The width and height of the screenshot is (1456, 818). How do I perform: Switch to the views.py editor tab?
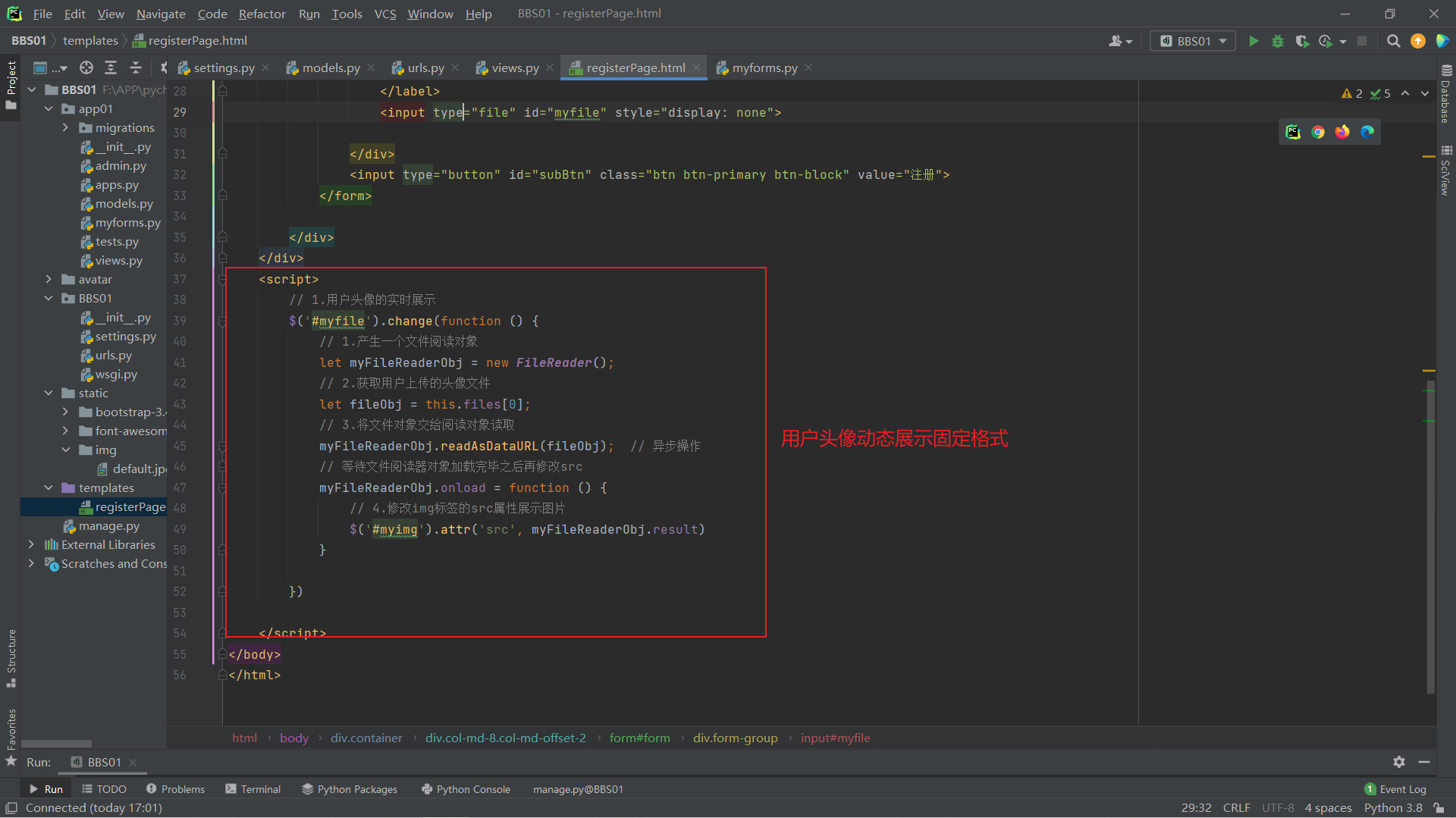pos(514,68)
